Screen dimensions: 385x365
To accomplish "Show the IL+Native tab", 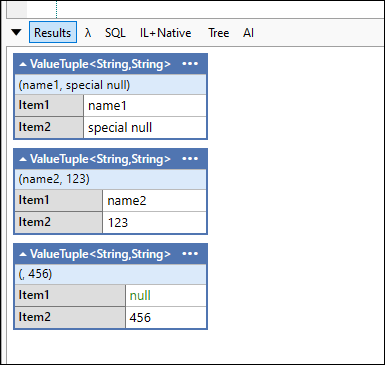I will pyautogui.click(x=166, y=33).
